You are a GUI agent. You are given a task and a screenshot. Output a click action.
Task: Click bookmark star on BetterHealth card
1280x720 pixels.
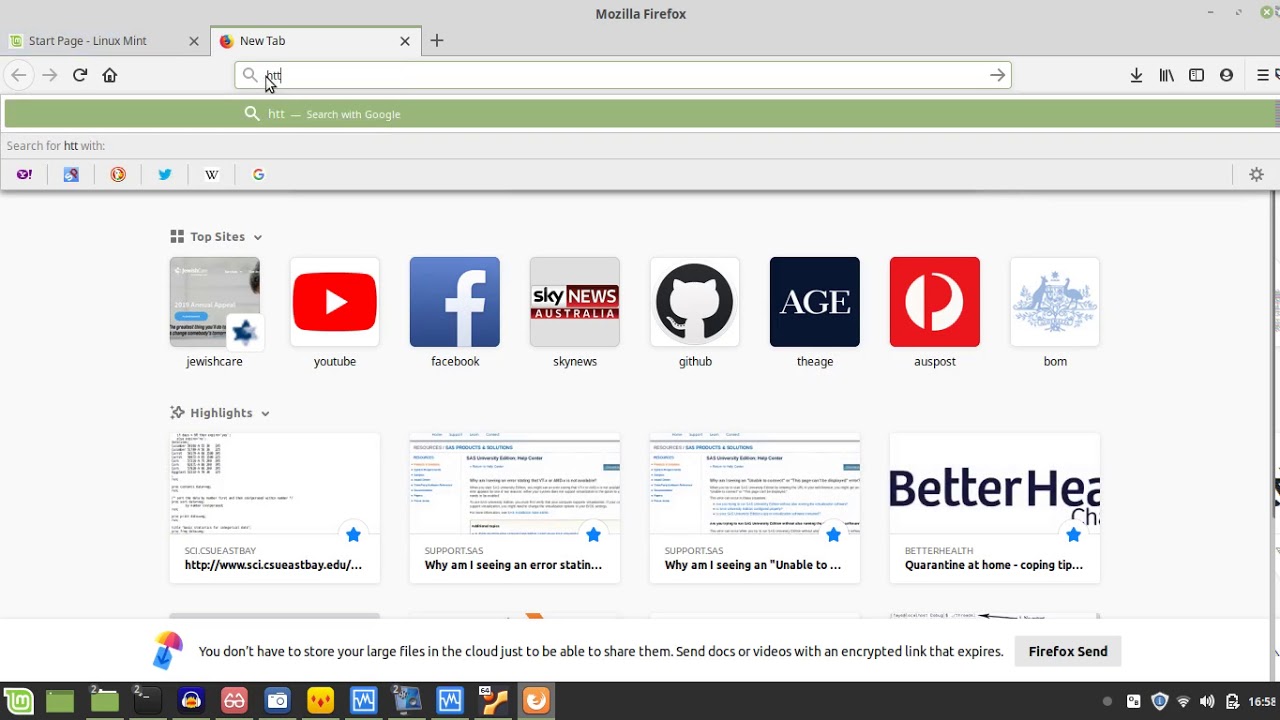click(x=1073, y=535)
